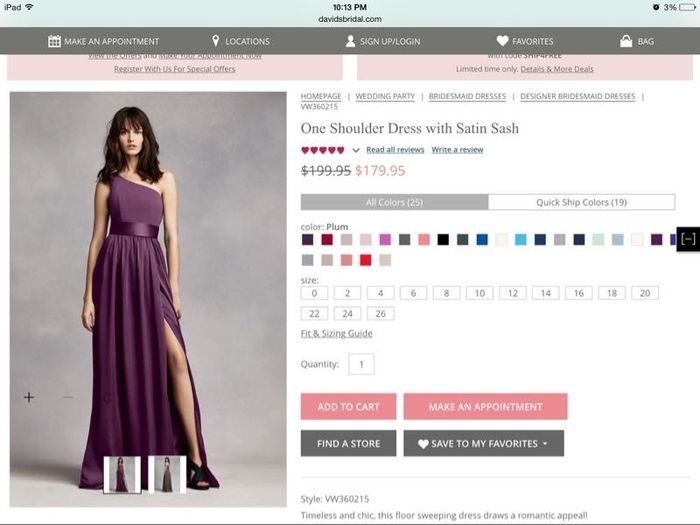This screenshot has width=700, height=525.
Task: Zoom out dress image with minus icon
Action: tap(67, 397)
